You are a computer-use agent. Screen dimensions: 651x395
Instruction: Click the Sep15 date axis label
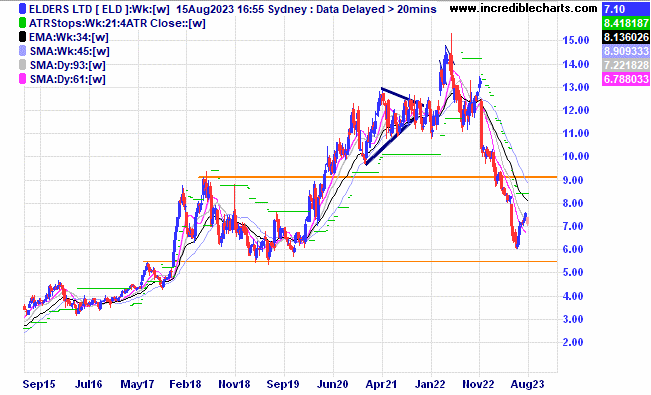pos(39,384)
